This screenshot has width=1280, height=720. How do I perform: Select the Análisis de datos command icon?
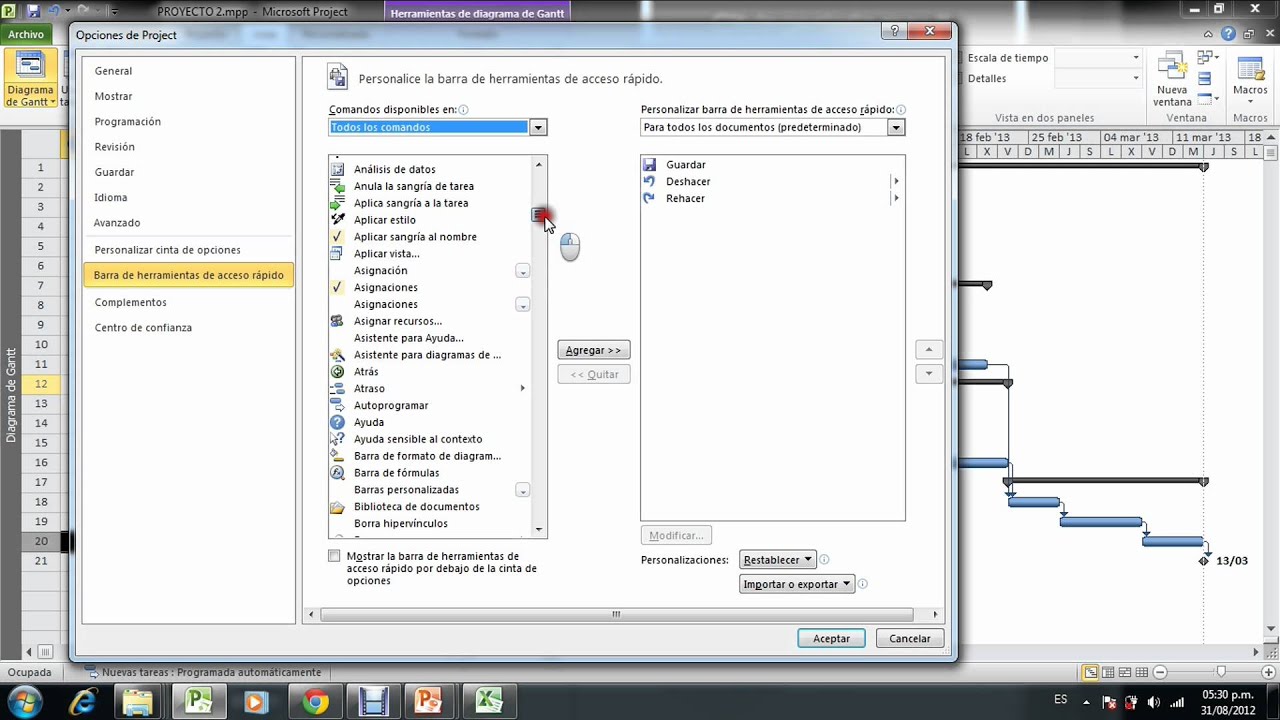(337, 169)
